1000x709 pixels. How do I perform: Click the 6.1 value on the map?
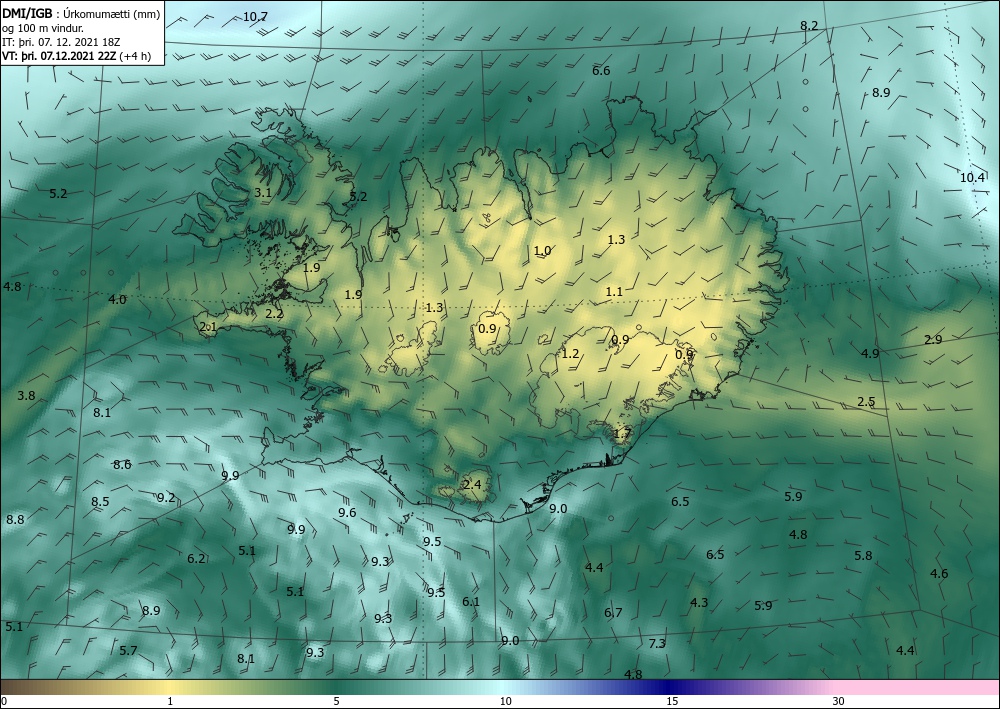471,601
